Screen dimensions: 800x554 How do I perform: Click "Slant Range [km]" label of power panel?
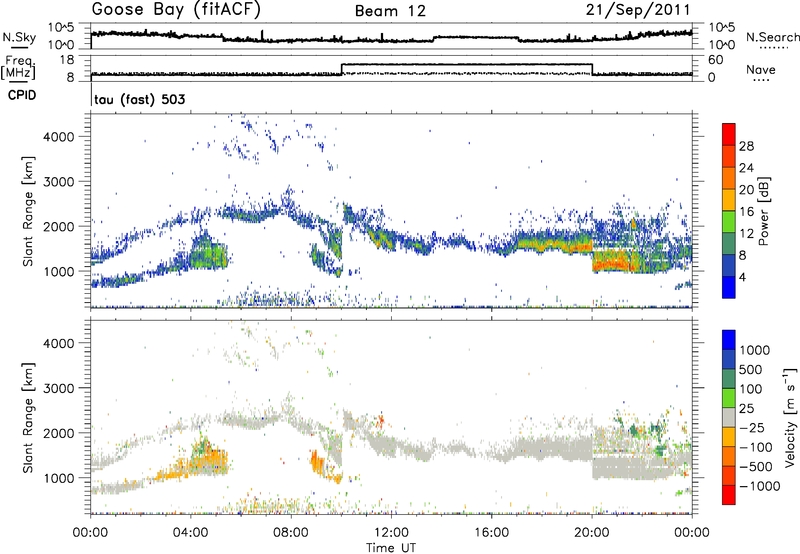point(28,211)
